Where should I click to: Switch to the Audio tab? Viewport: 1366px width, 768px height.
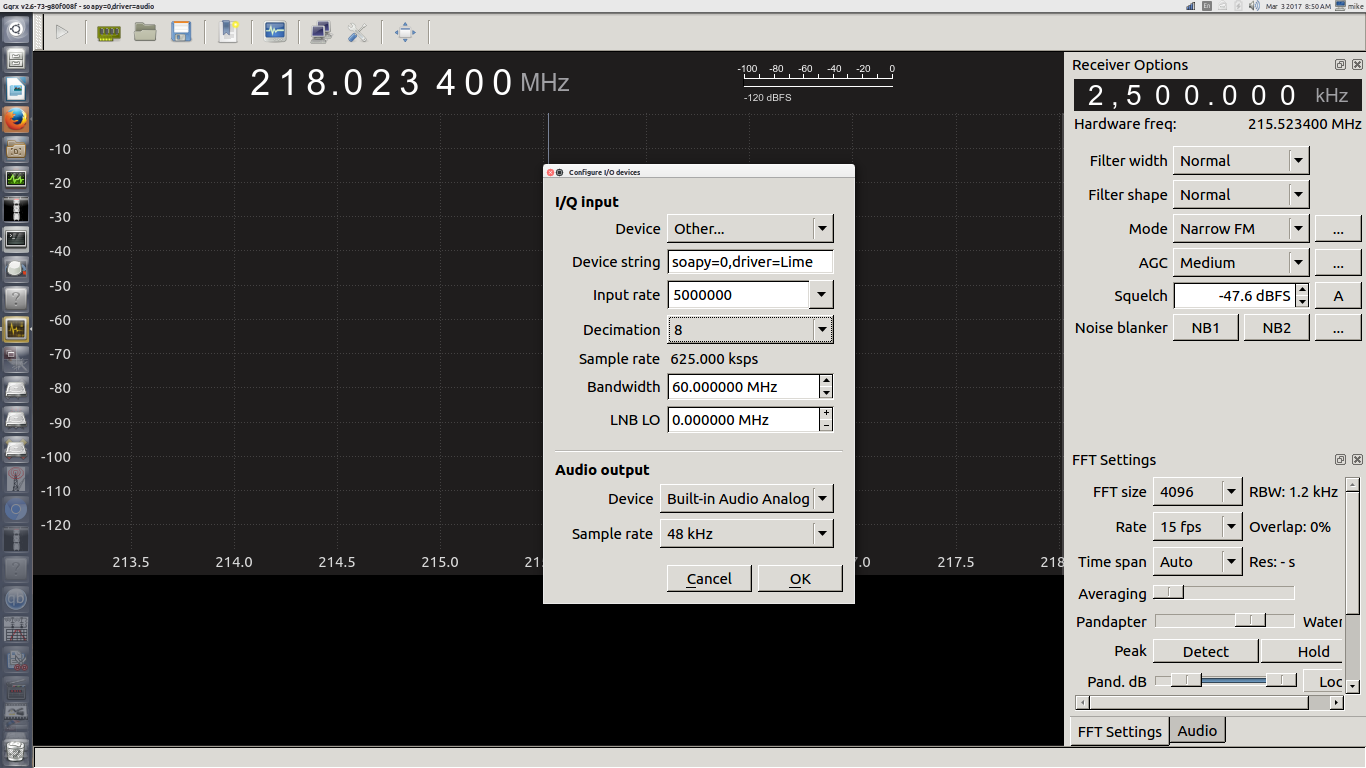click(x=1197, y=730)
